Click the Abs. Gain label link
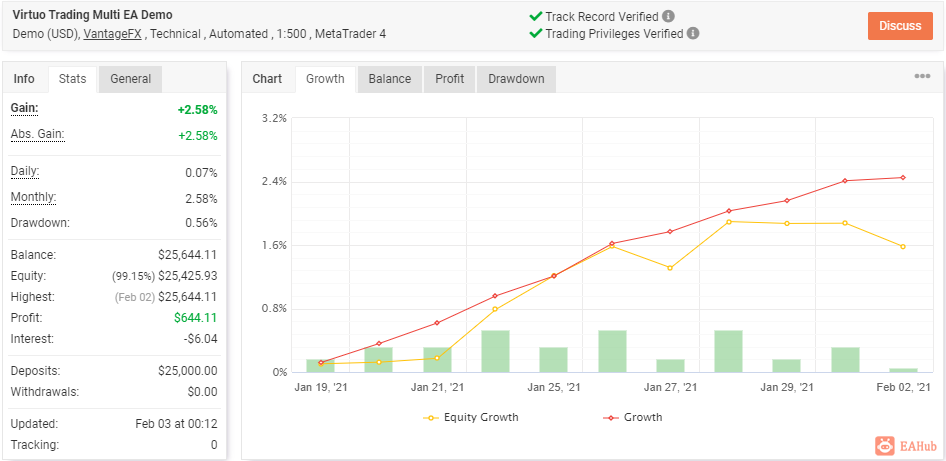 point(37,134)
